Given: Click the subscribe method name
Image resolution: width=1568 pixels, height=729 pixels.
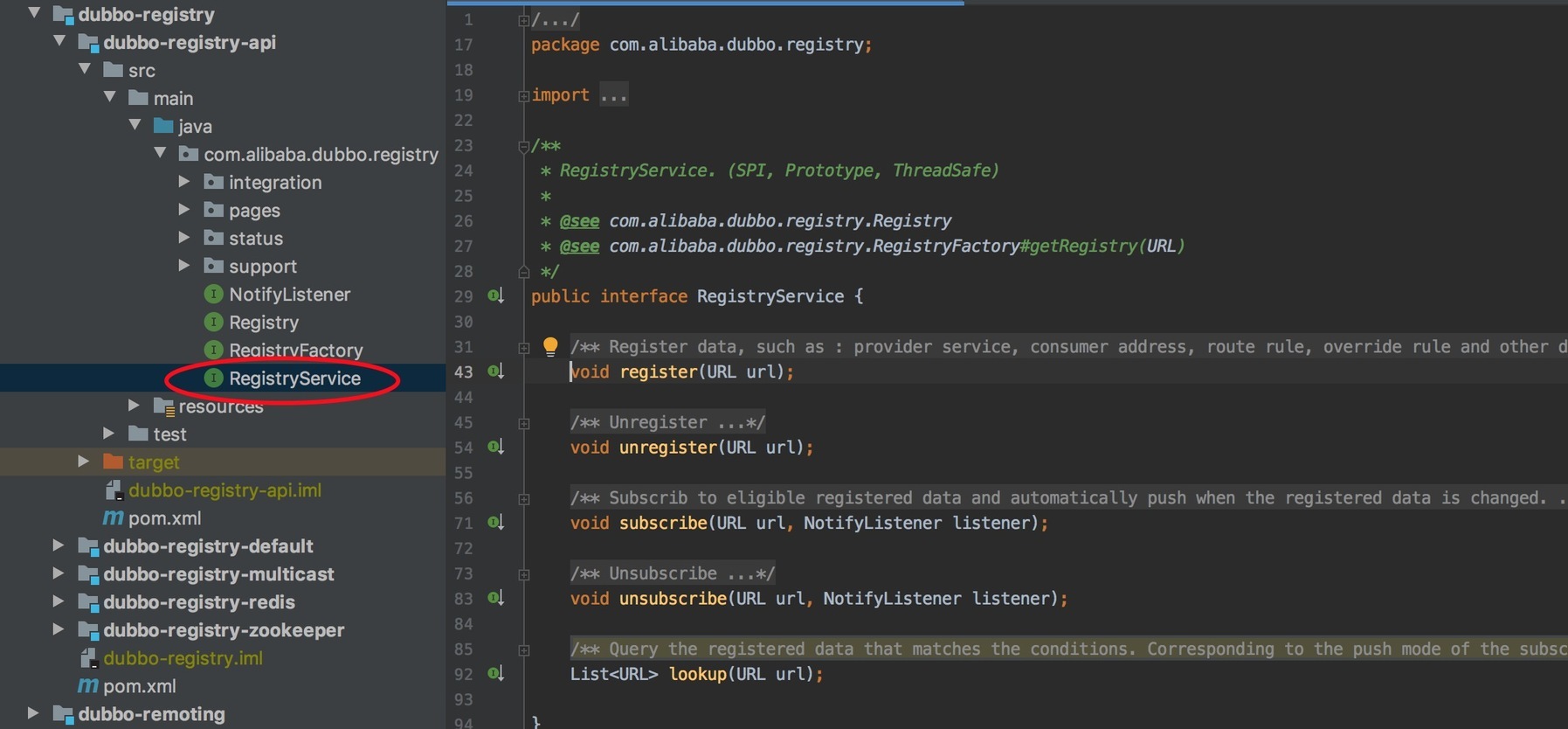Looking at the screenshot, I should tap(663, 523).
